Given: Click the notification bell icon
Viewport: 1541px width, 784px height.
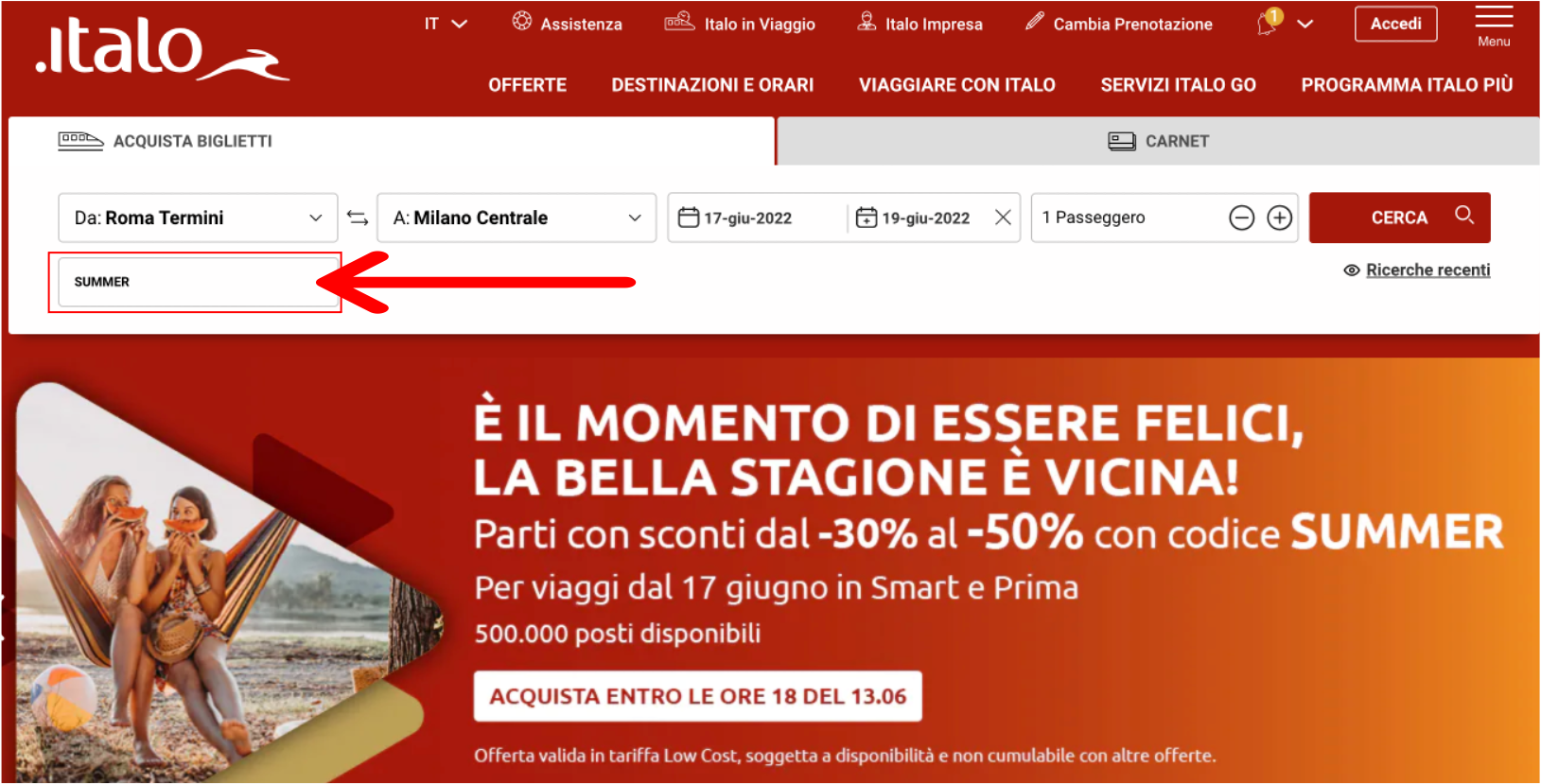Looking at the screenshot, I should (1269, 23).
